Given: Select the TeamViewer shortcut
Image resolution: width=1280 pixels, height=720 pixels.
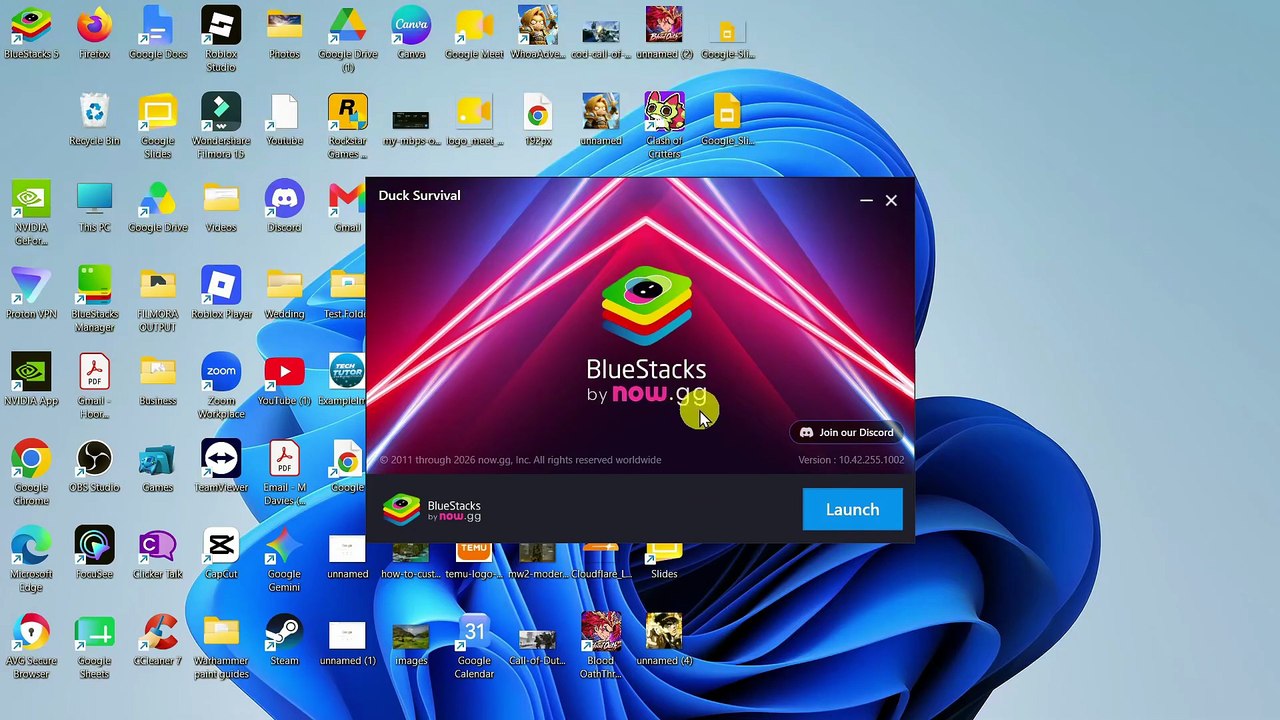Looking at the screenshot, I should [221, 467].
